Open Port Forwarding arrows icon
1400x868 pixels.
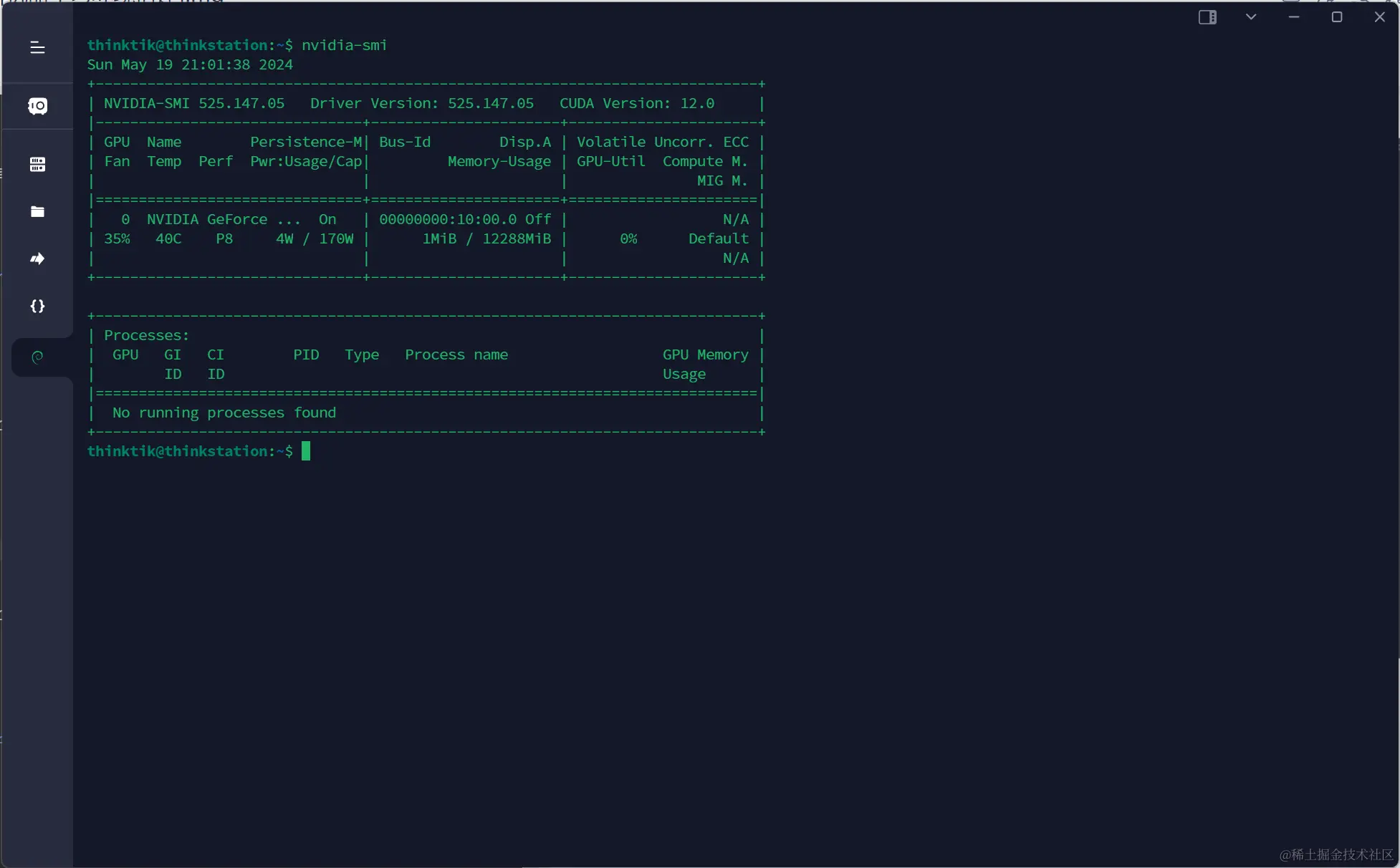(37, 259)
